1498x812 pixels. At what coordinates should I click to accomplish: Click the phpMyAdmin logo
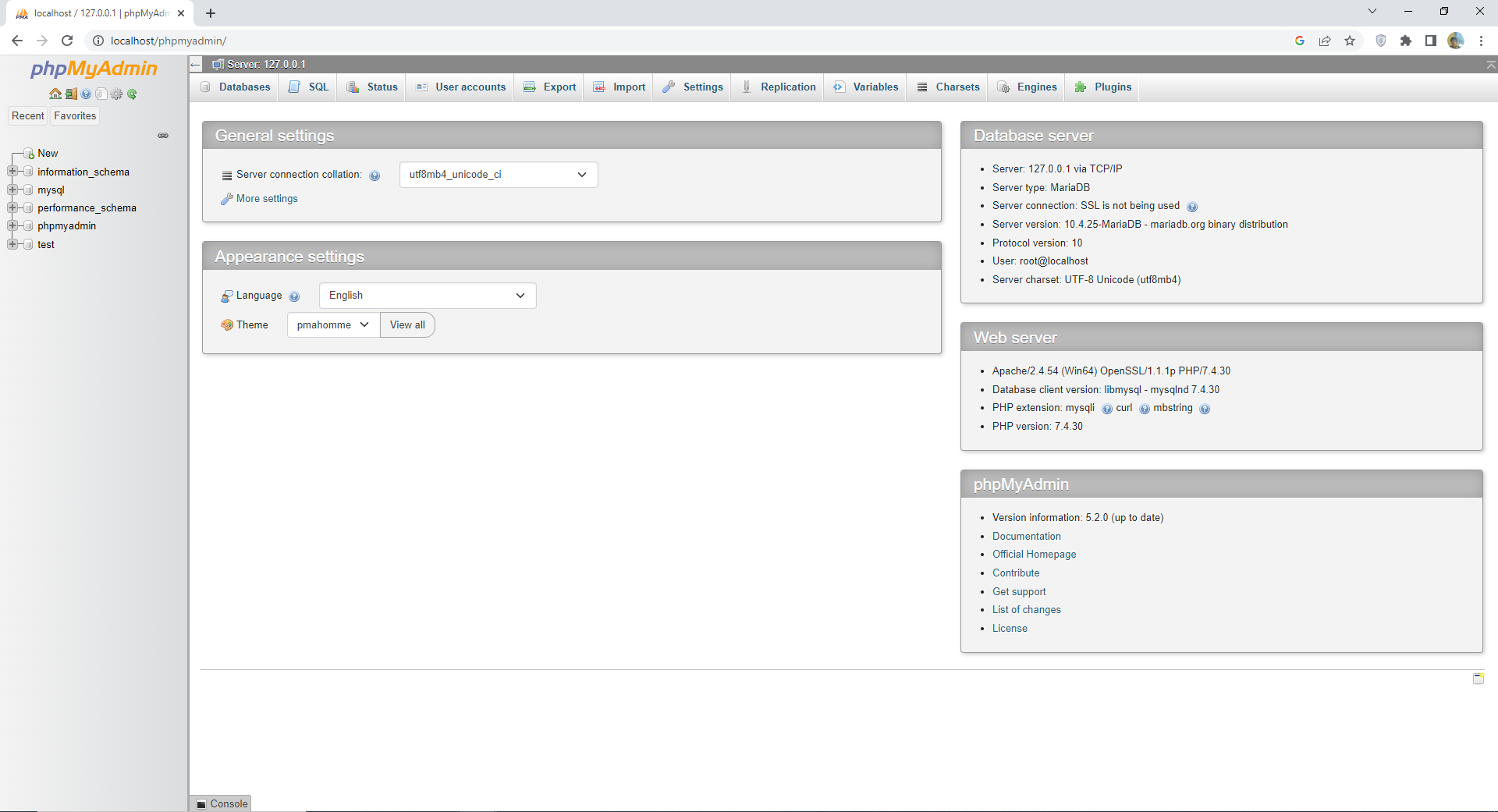coord(94,69)
